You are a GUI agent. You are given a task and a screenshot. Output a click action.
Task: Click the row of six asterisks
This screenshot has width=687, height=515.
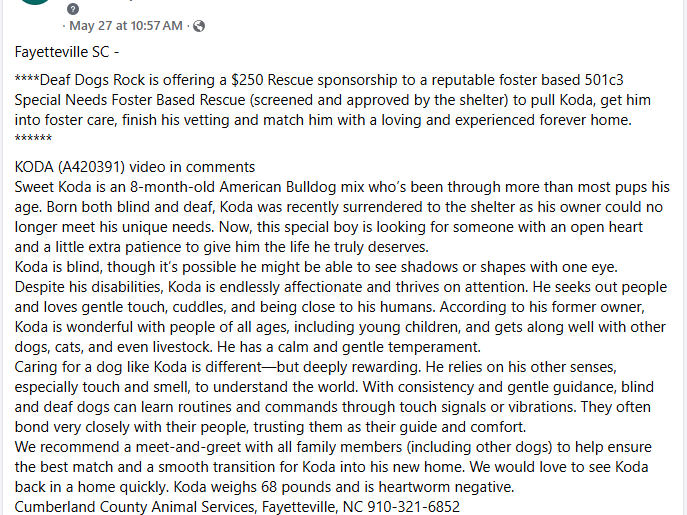point(33,139)
